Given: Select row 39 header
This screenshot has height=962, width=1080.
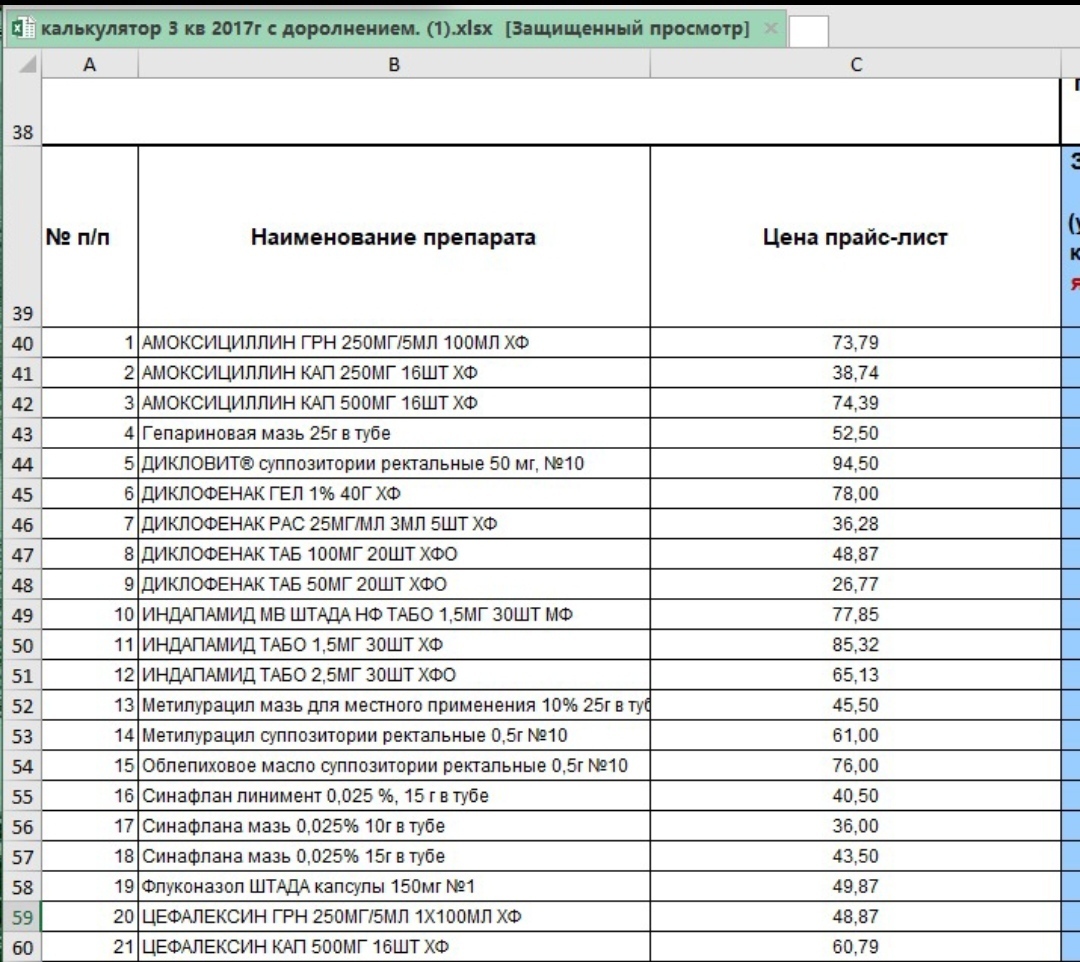Looking at the screenshot, I should click(x=23, y=236).
